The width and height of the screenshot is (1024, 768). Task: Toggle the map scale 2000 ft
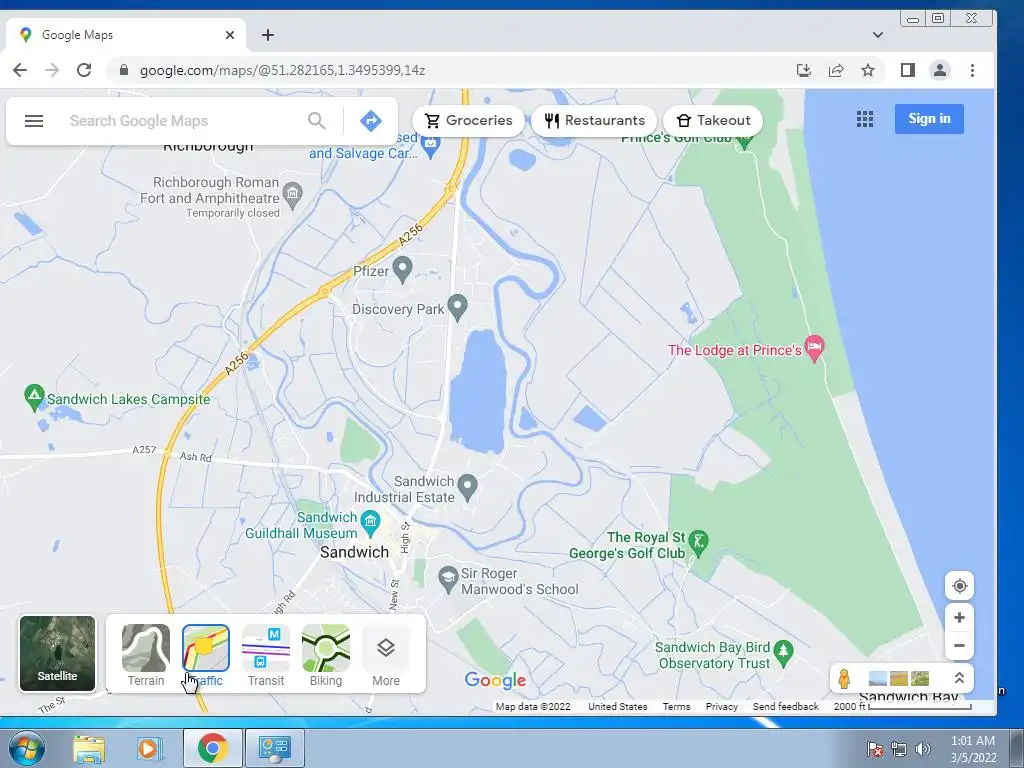903,707
